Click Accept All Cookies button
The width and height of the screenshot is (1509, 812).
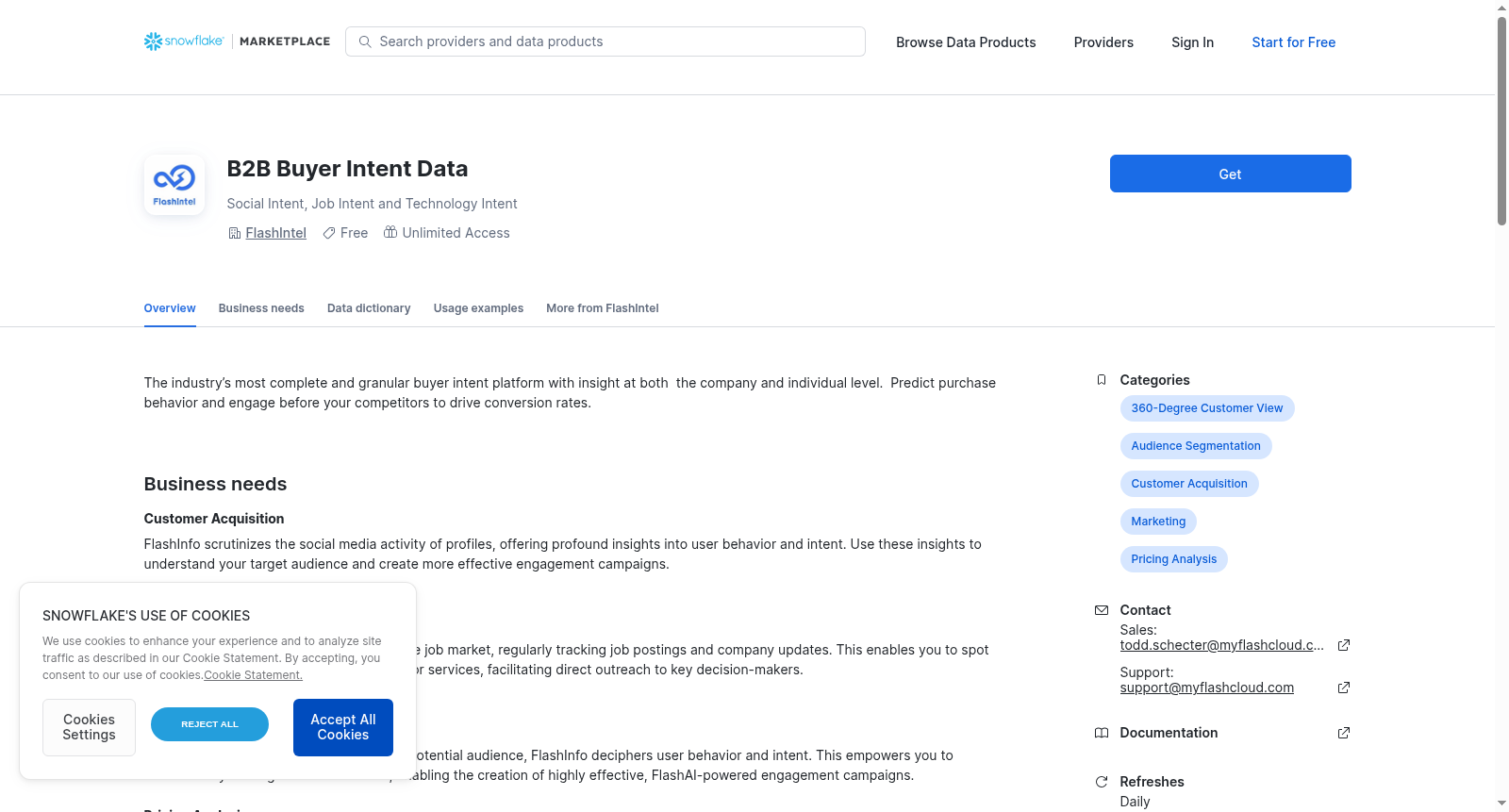(x=343, y=727)
